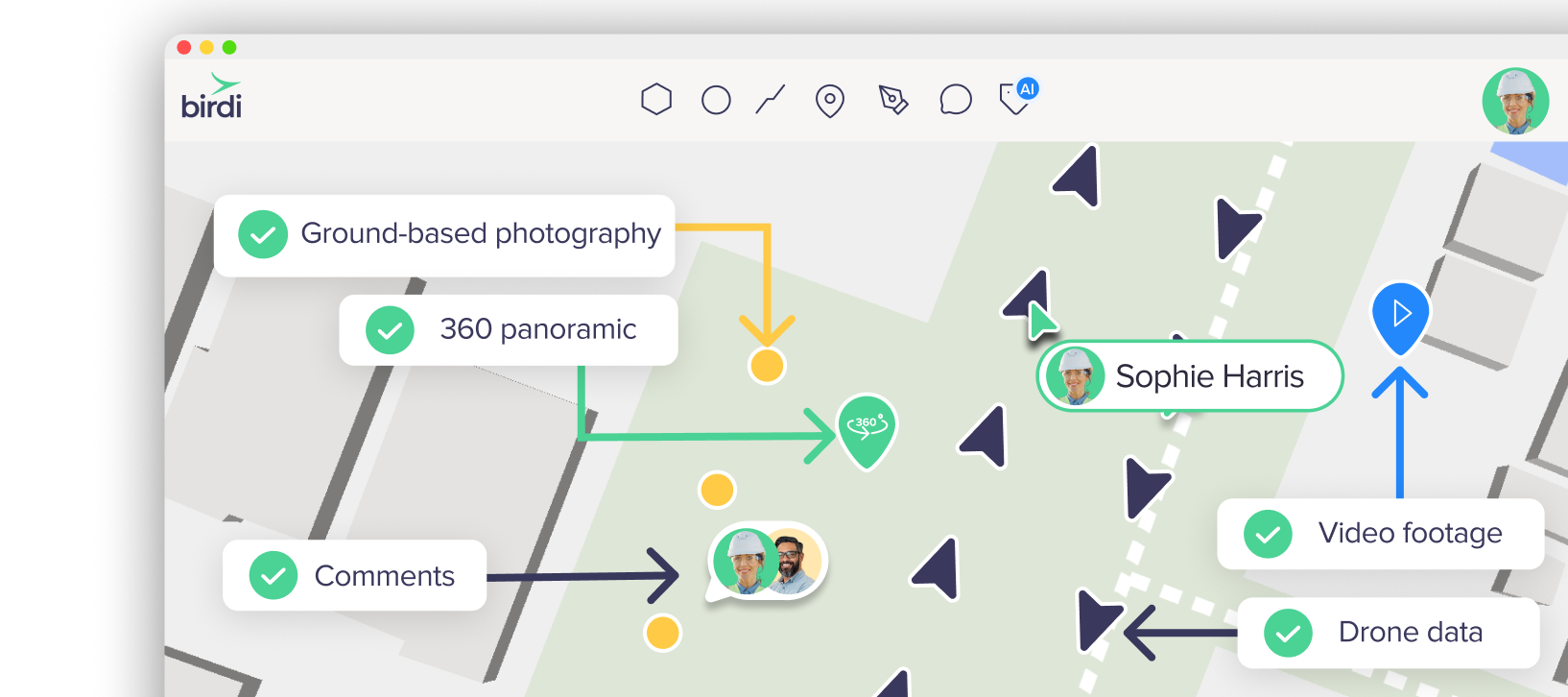Open the AI tag detection tool

coord(1018,97)
